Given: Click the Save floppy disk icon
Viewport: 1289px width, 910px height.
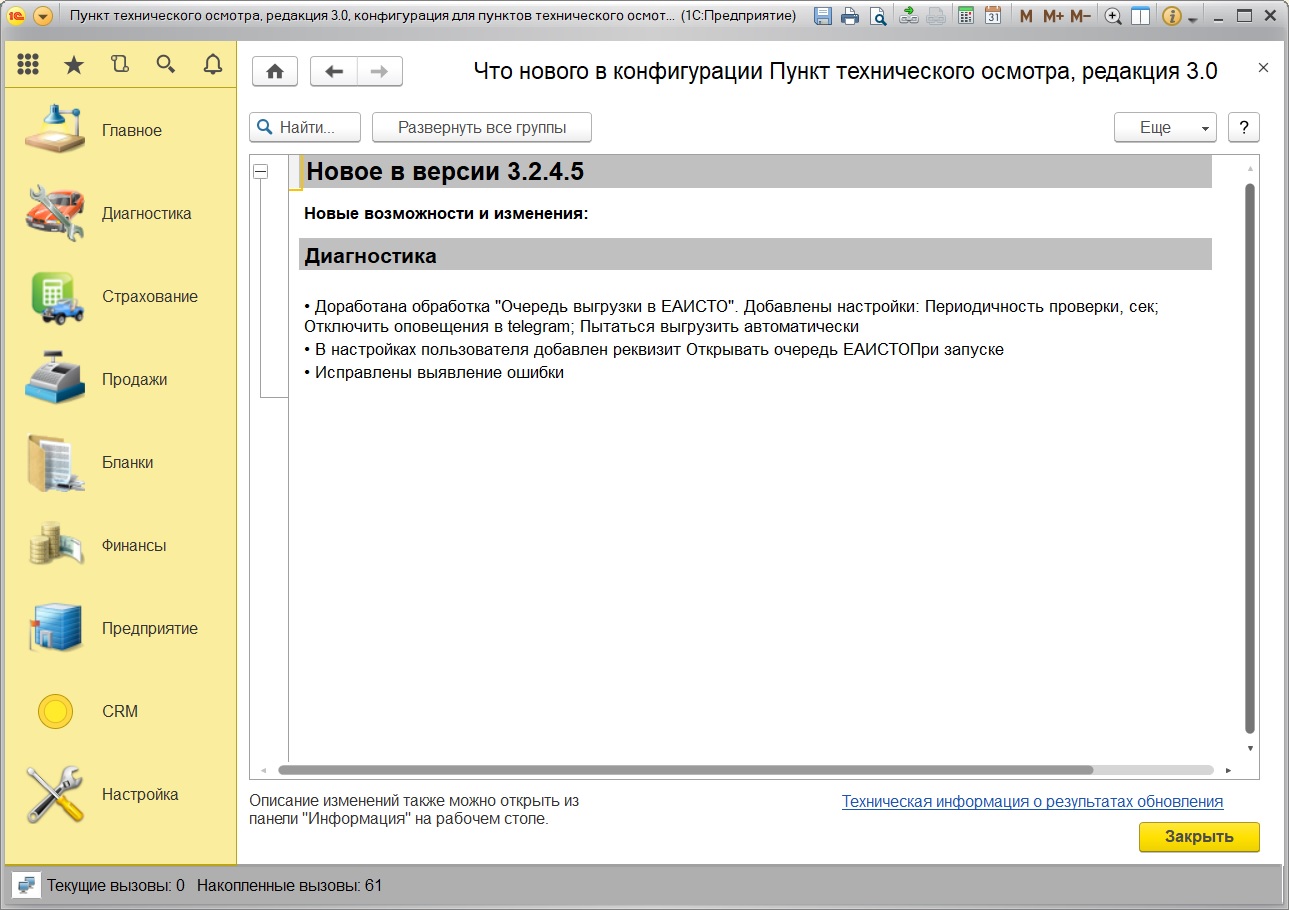Looking at the screenshot, I should tap(822, 16).
